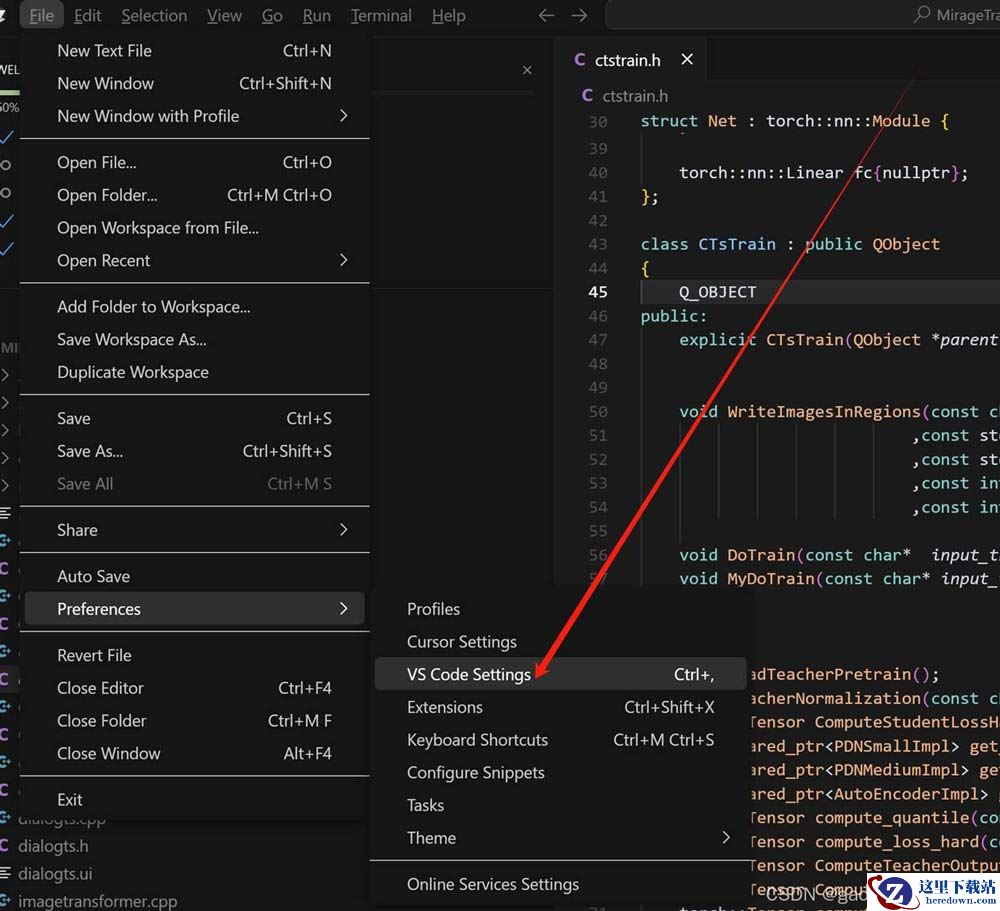Open the Edit menu
This screenshot has height=911, width=1000.
tap(87, 15)
